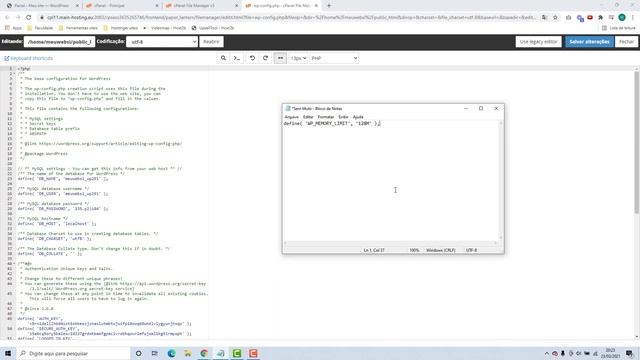Open Task View on the taskbar

tap(155, 353)
